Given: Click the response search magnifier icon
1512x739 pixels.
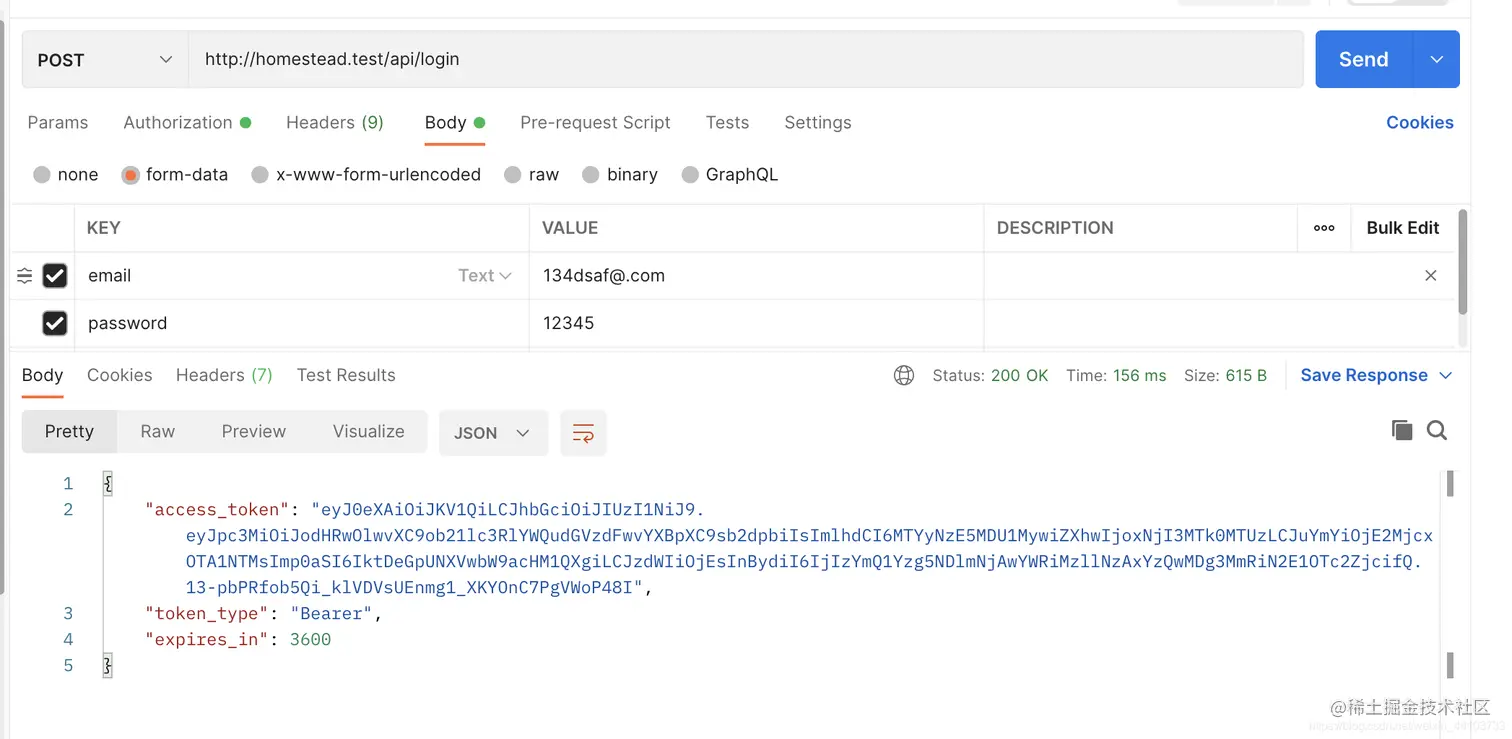Looking at the screenshot, I should [1437, 430].
